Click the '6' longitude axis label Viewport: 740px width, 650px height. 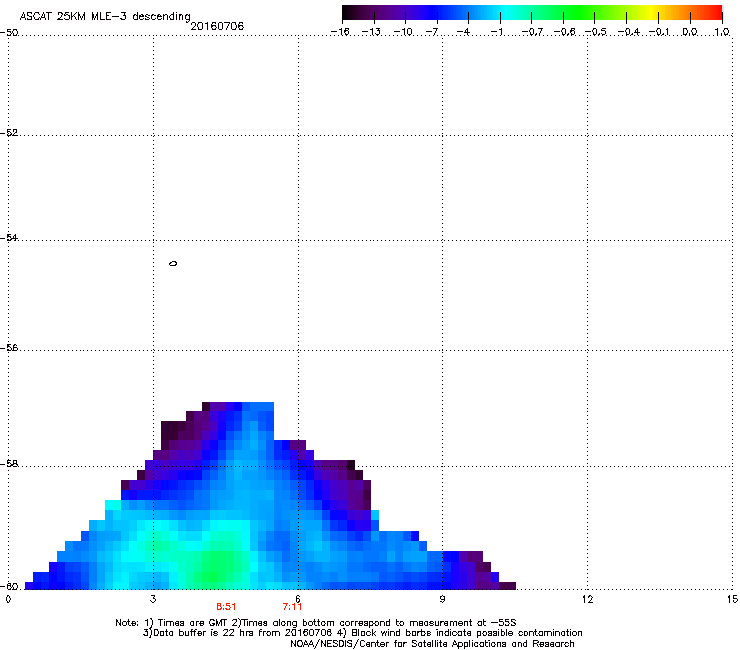(x=298, y=599)
